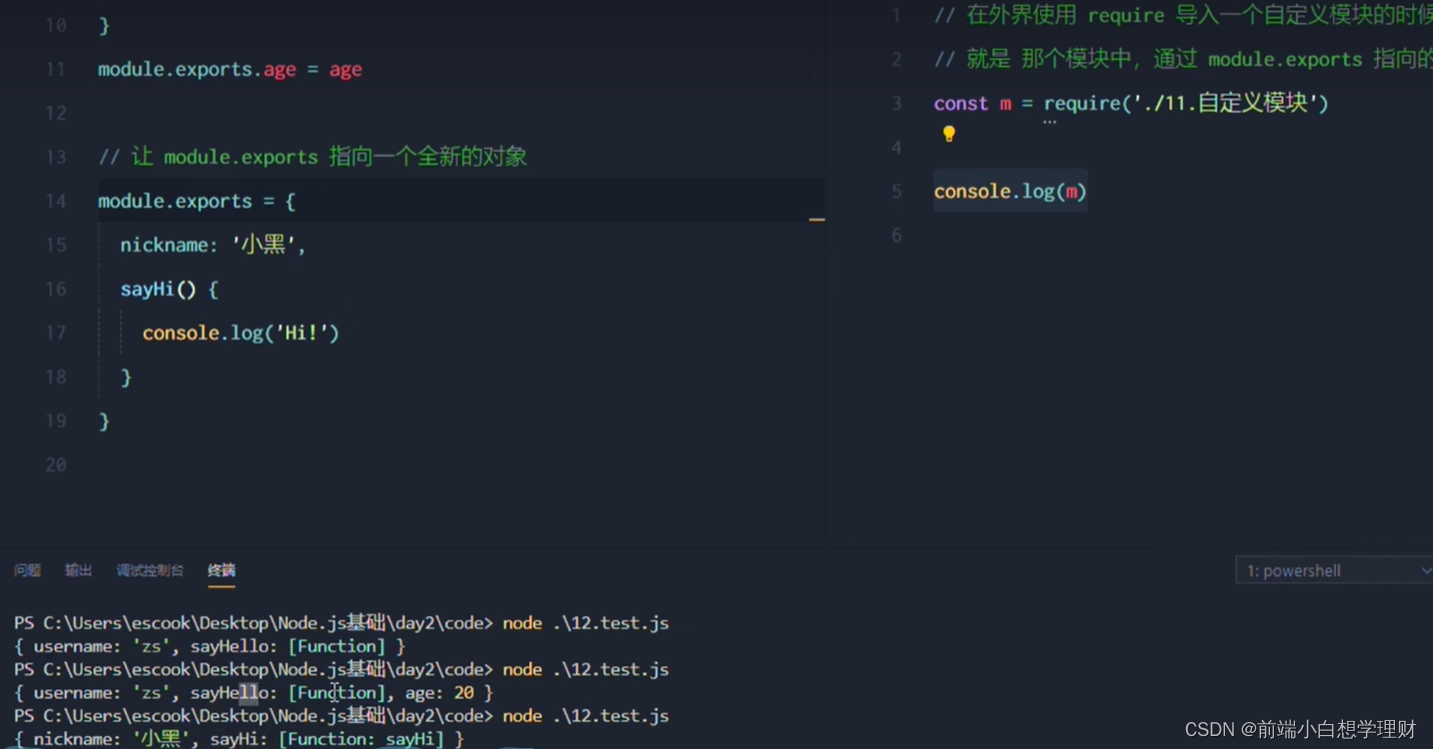
Task: Click line number 5 in right editor
Action: (897, 191)
